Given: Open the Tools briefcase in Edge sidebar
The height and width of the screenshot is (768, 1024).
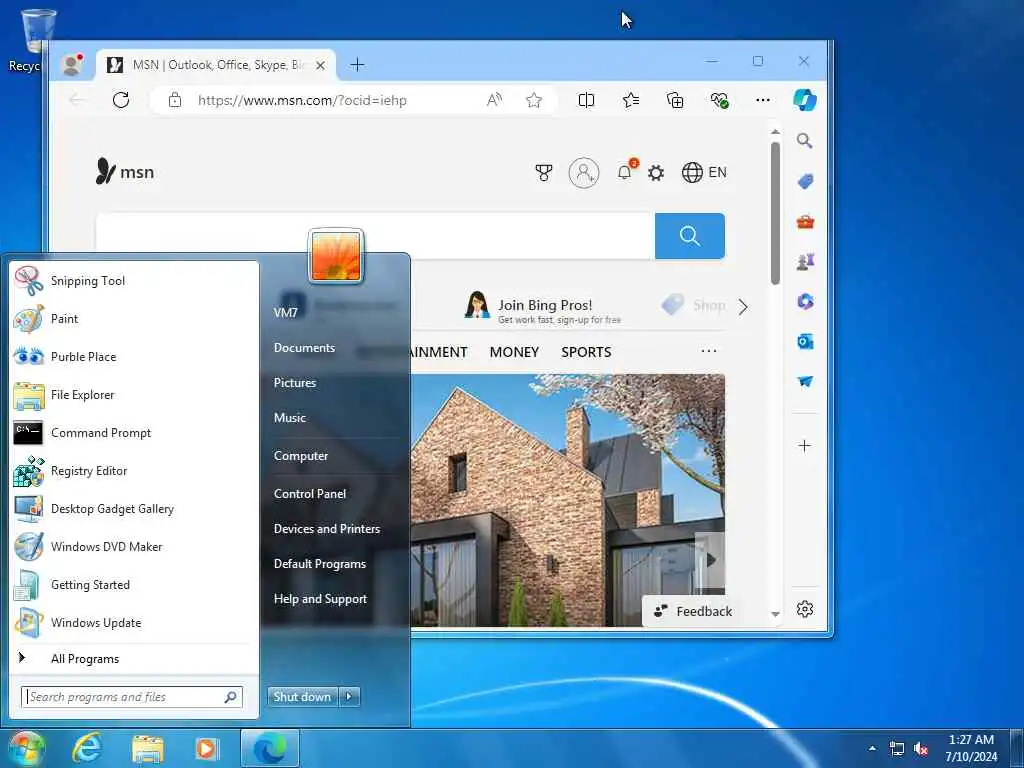Looking at the screenshot, I should [x=805, y=222].
